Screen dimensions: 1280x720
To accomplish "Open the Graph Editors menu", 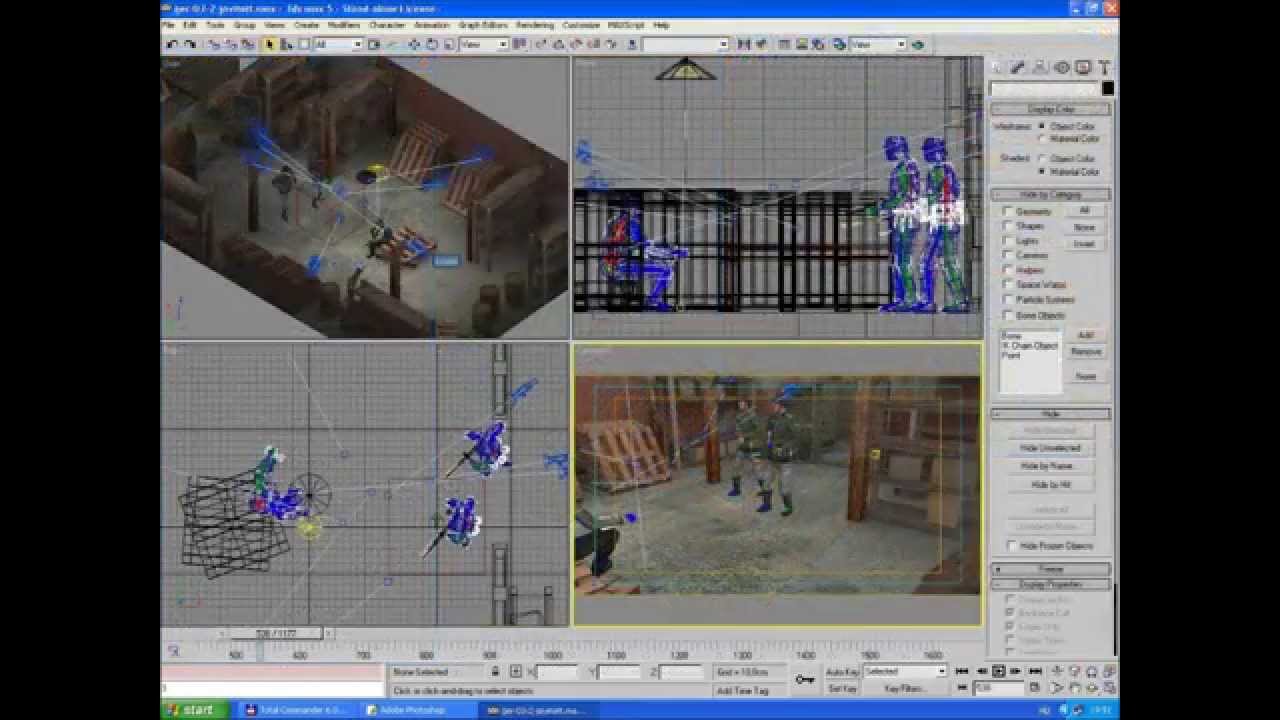I will point(484,25).
